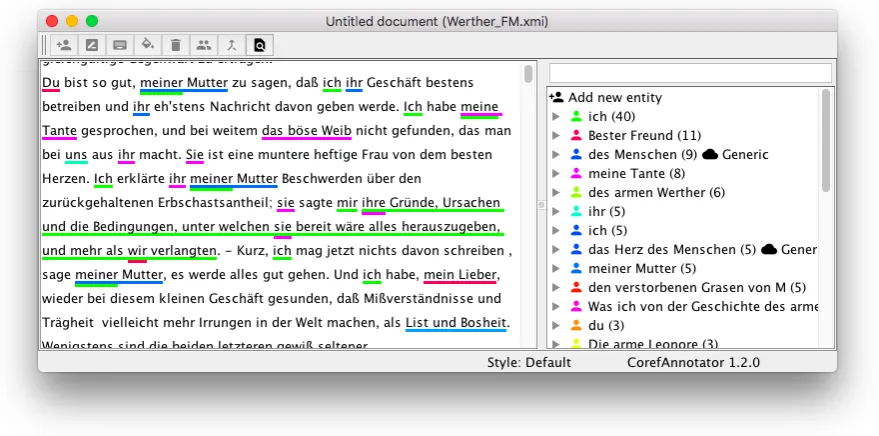Viewport: 879px width, 436px height.
Task: Click the cyan-underlined uns mention
Action: pos(76,155)
